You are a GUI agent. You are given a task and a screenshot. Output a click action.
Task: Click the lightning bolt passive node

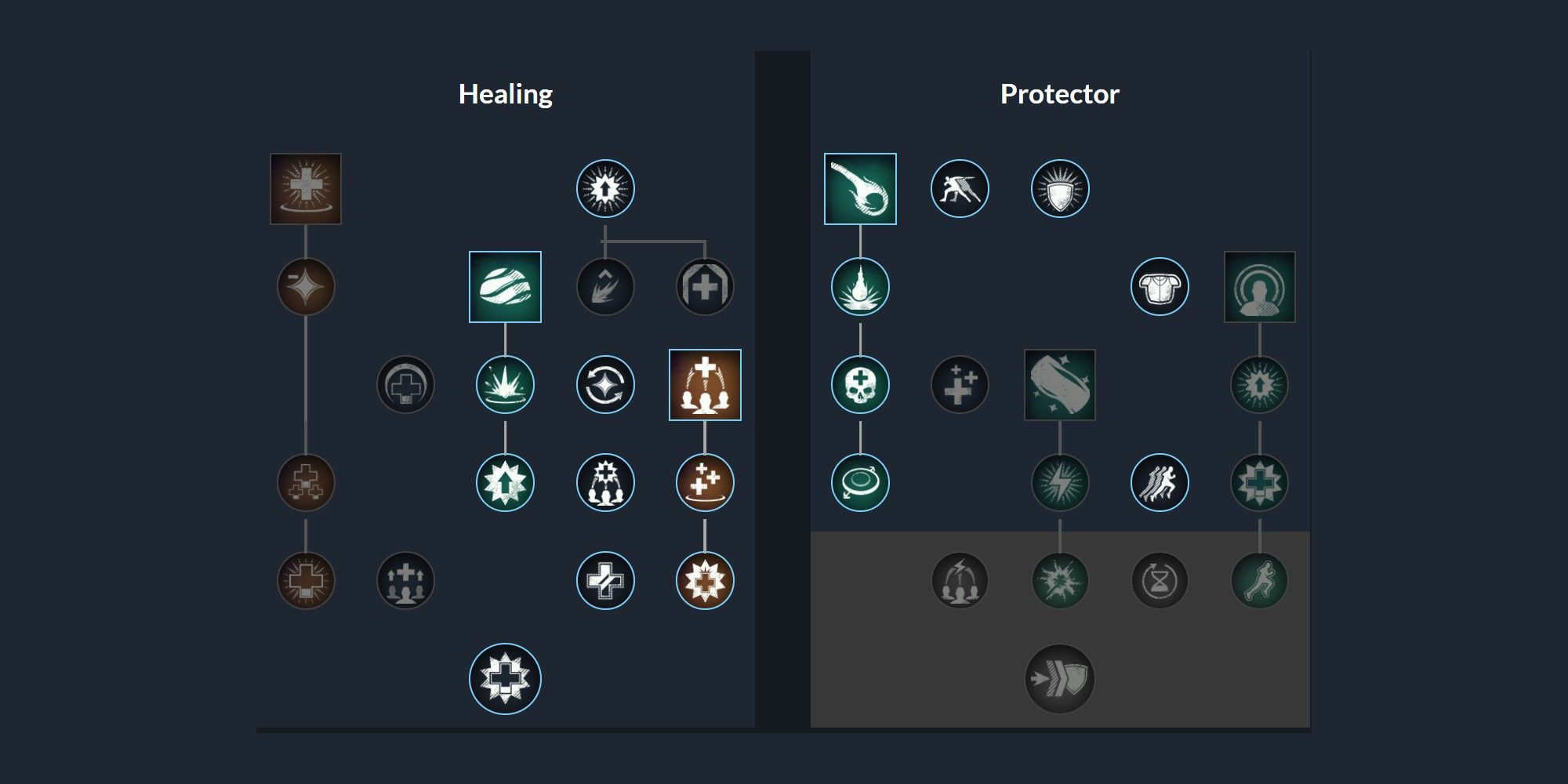coord(1060,483)
